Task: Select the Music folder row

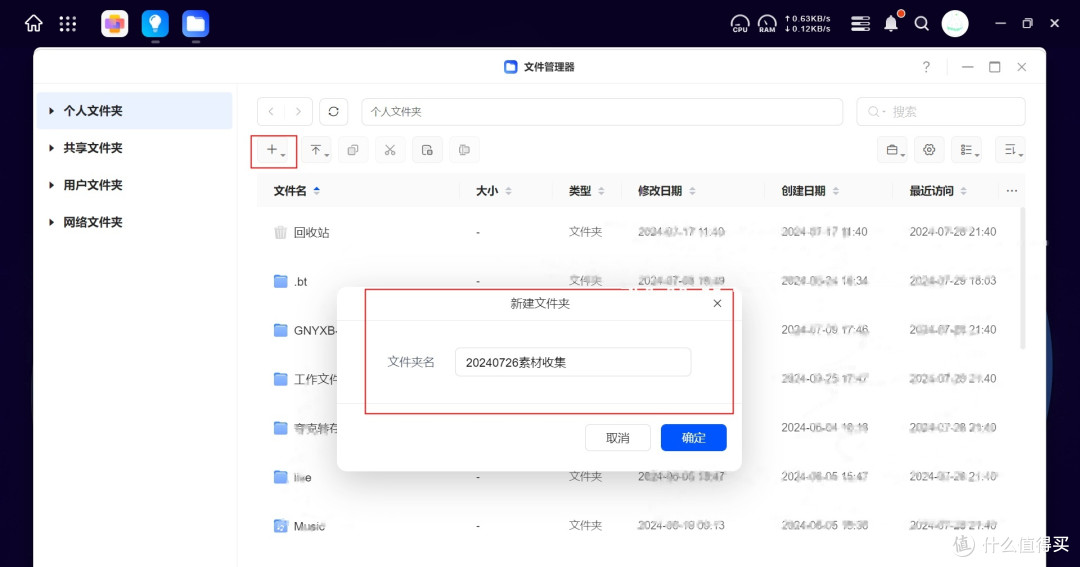Action: tap(638, 526)
